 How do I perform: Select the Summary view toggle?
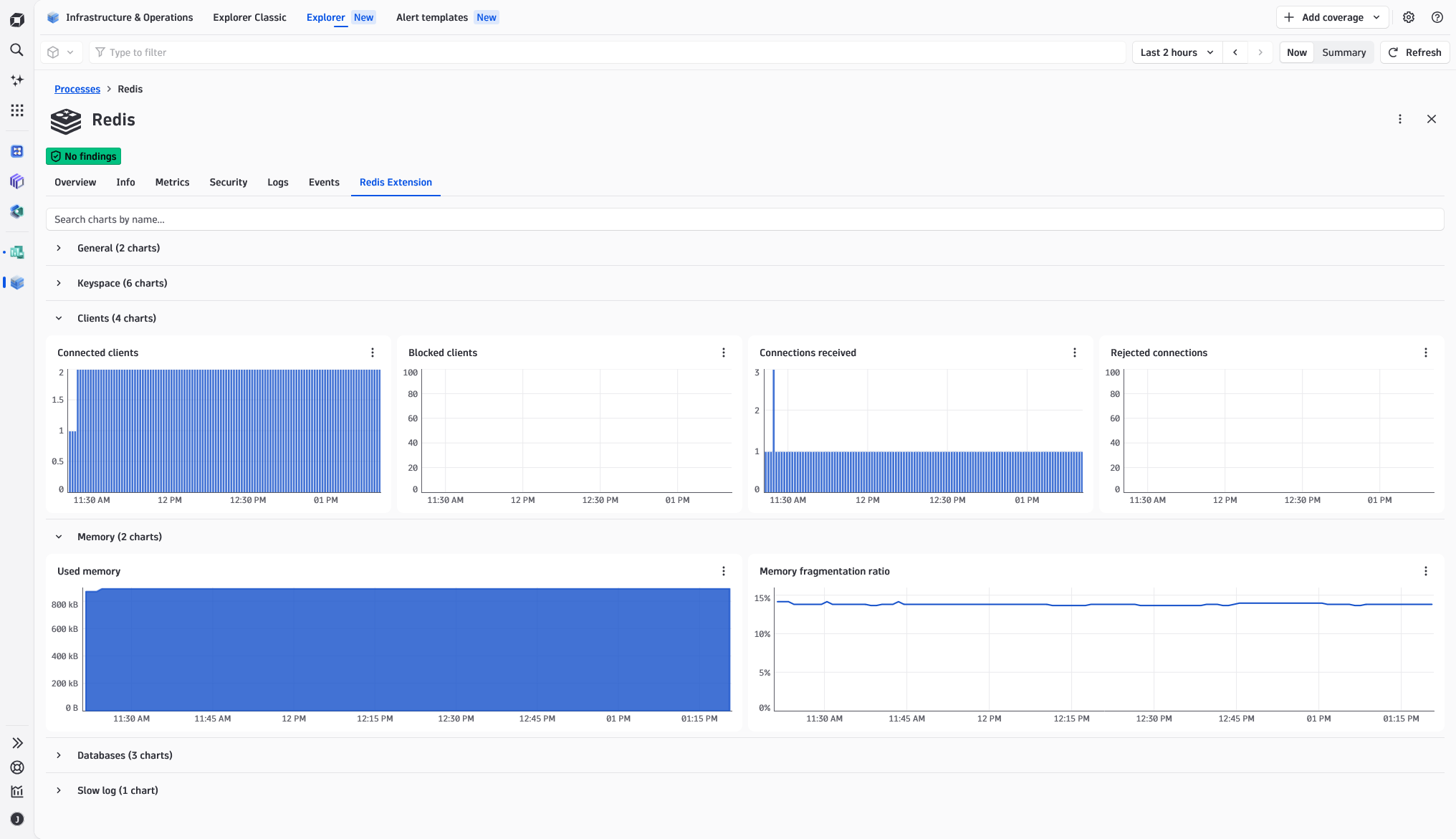coord(1344,52)
